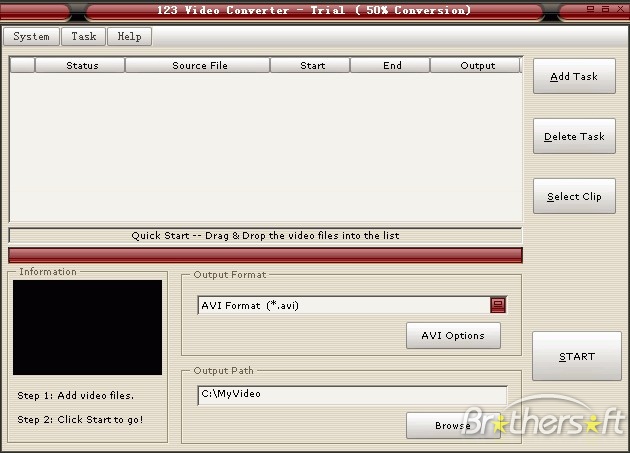This screenshot has width=630, height=453.
Task: Click the Status column header
Action: coord(80,66)
